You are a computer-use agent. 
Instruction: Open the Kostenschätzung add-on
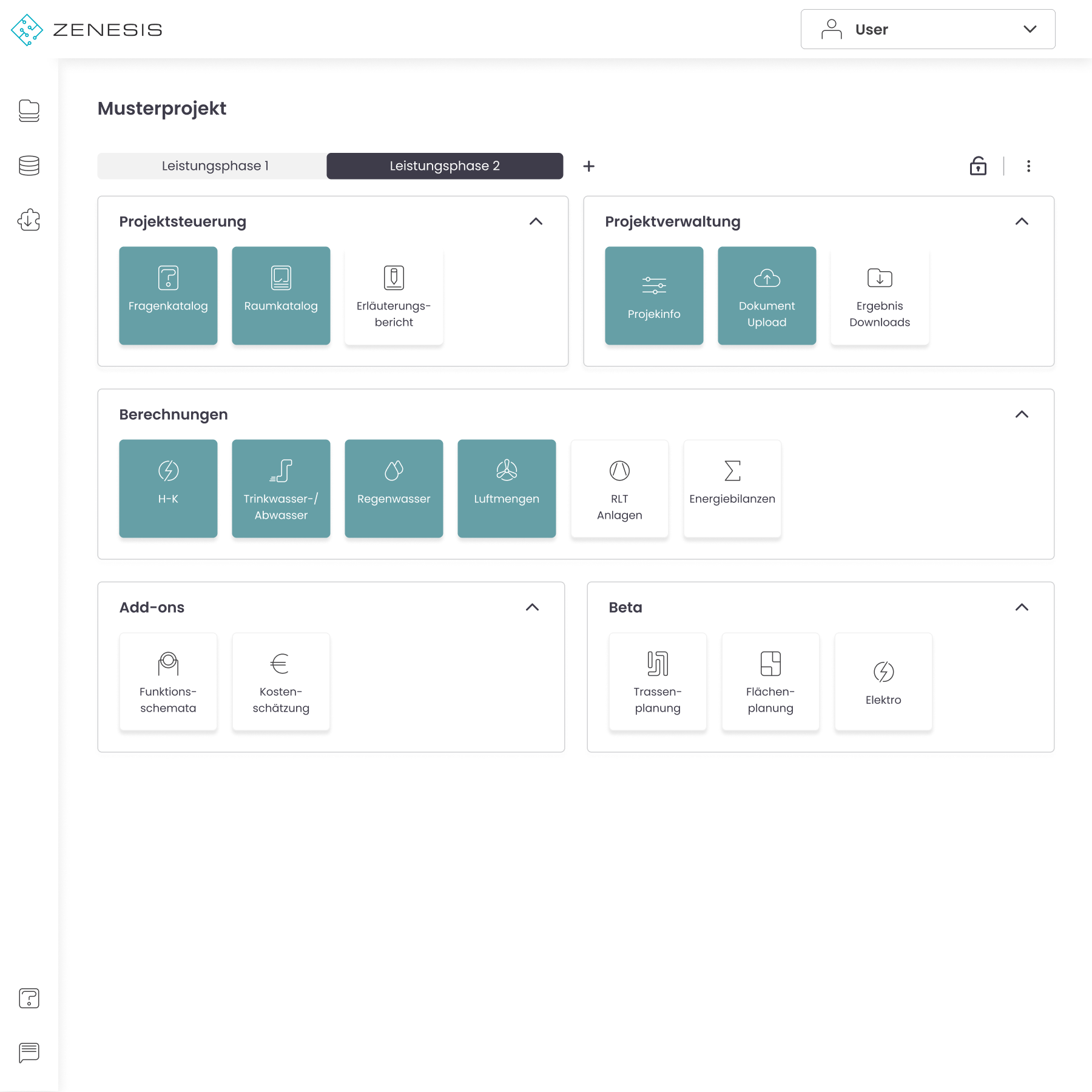click(281, 681)
